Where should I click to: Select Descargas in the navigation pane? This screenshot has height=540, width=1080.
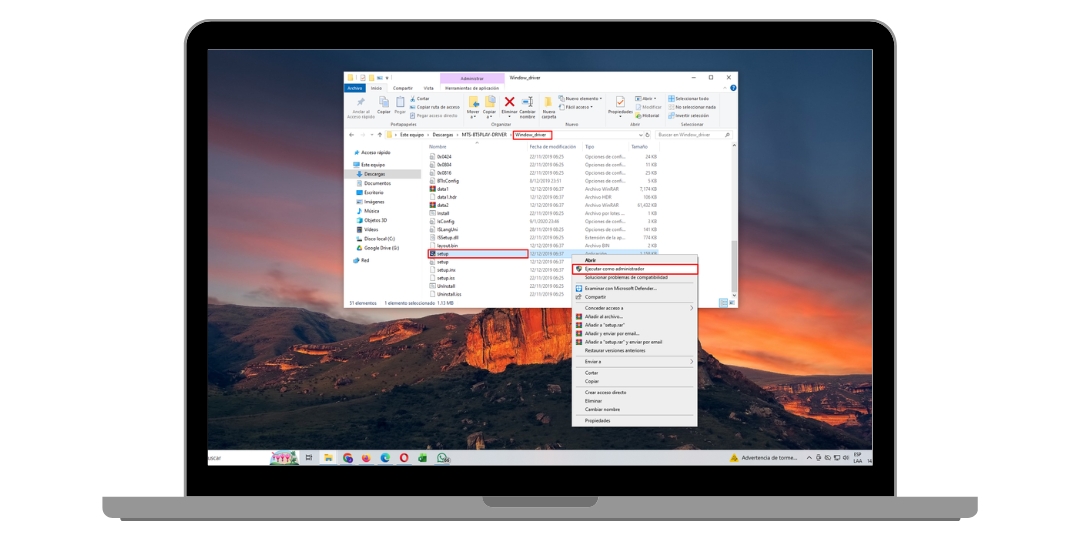373,173
